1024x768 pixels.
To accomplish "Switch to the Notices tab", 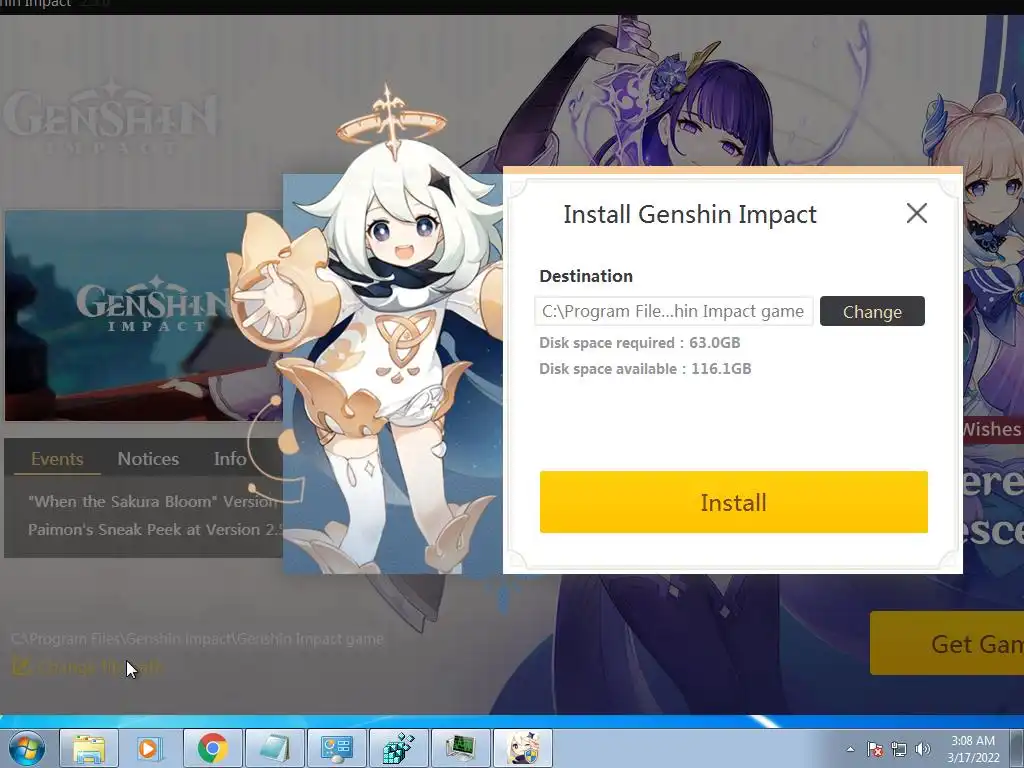I will (148, 458).
